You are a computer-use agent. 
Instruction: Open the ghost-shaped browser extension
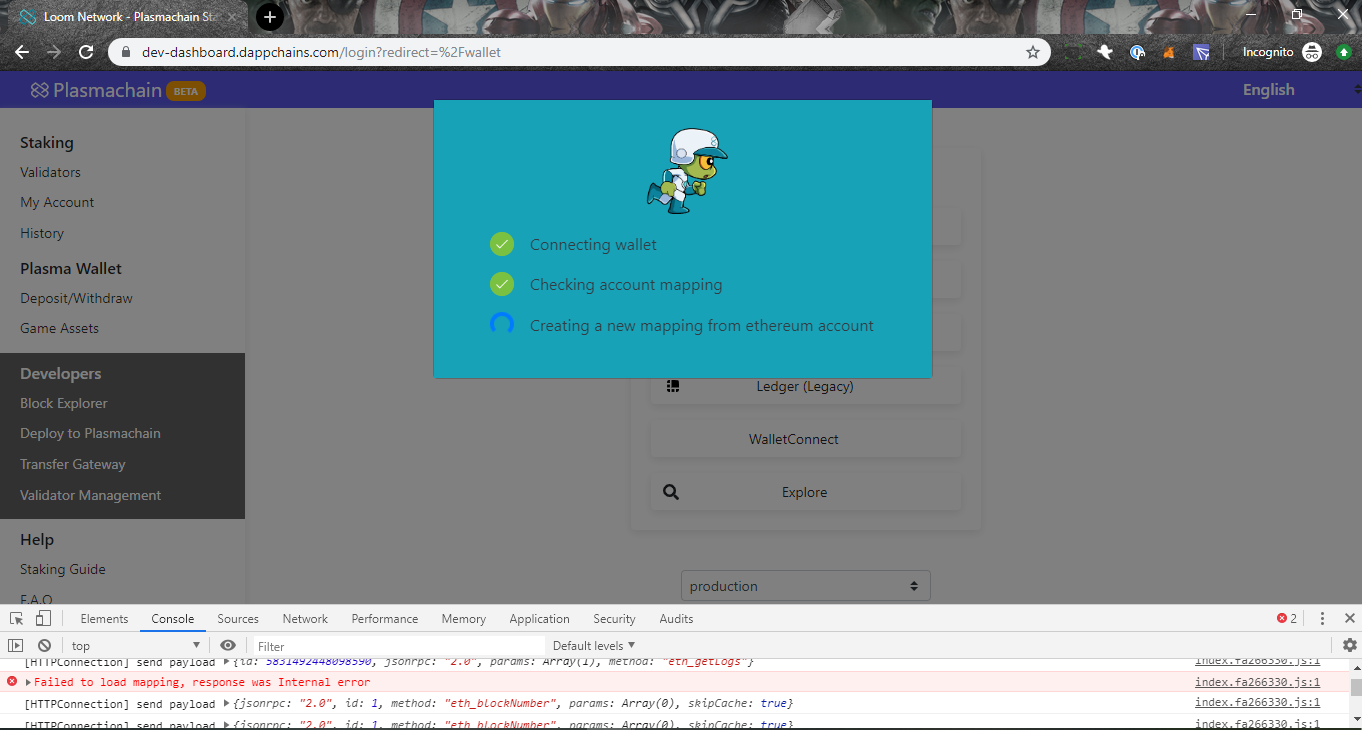pos(1104,51)
